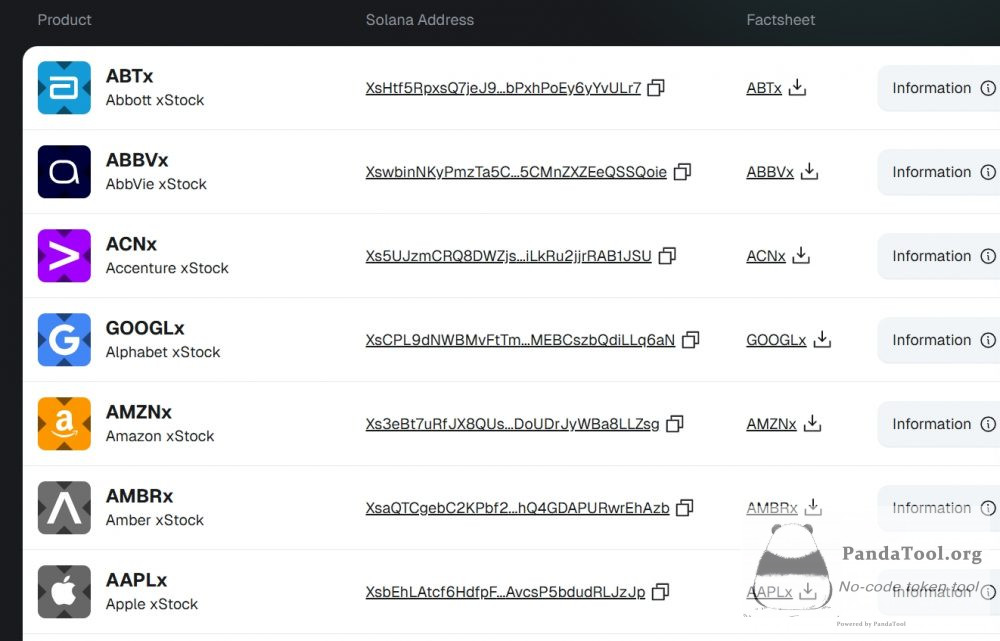Click the Product column header
Viewport: 1000px width, 641px height.
click(x=64, y=20)
